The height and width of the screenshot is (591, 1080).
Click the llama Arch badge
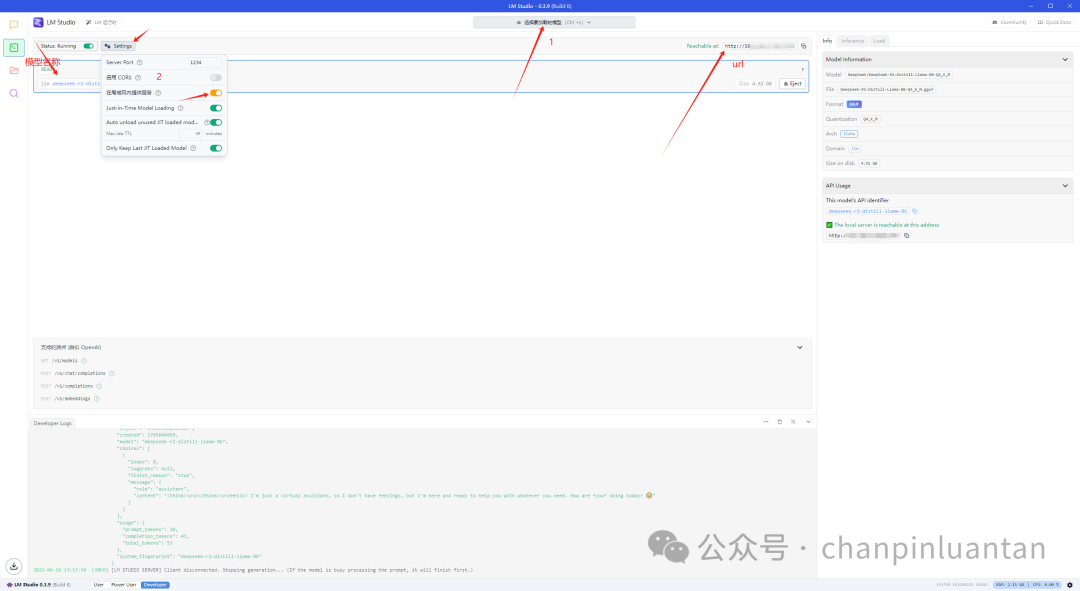[x=849, y=134]
